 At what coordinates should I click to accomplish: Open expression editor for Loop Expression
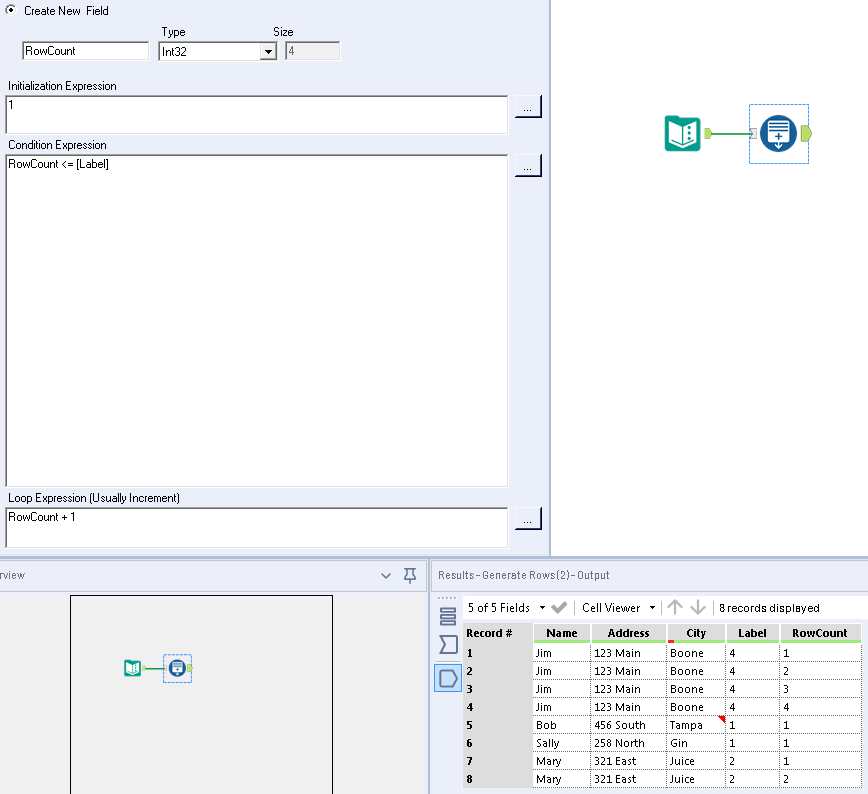click(528, 519)
